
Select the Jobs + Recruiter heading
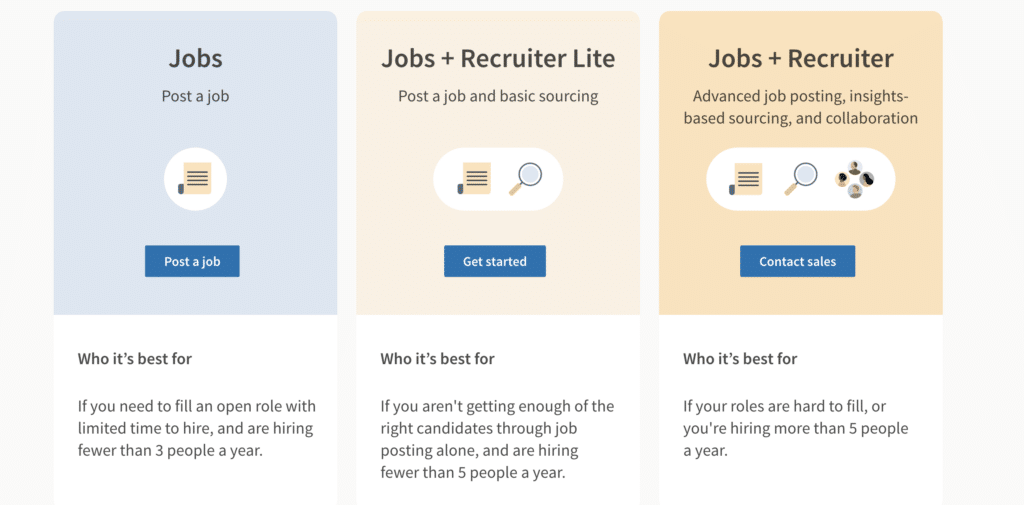pyautogui.click(x=801, y=58)
